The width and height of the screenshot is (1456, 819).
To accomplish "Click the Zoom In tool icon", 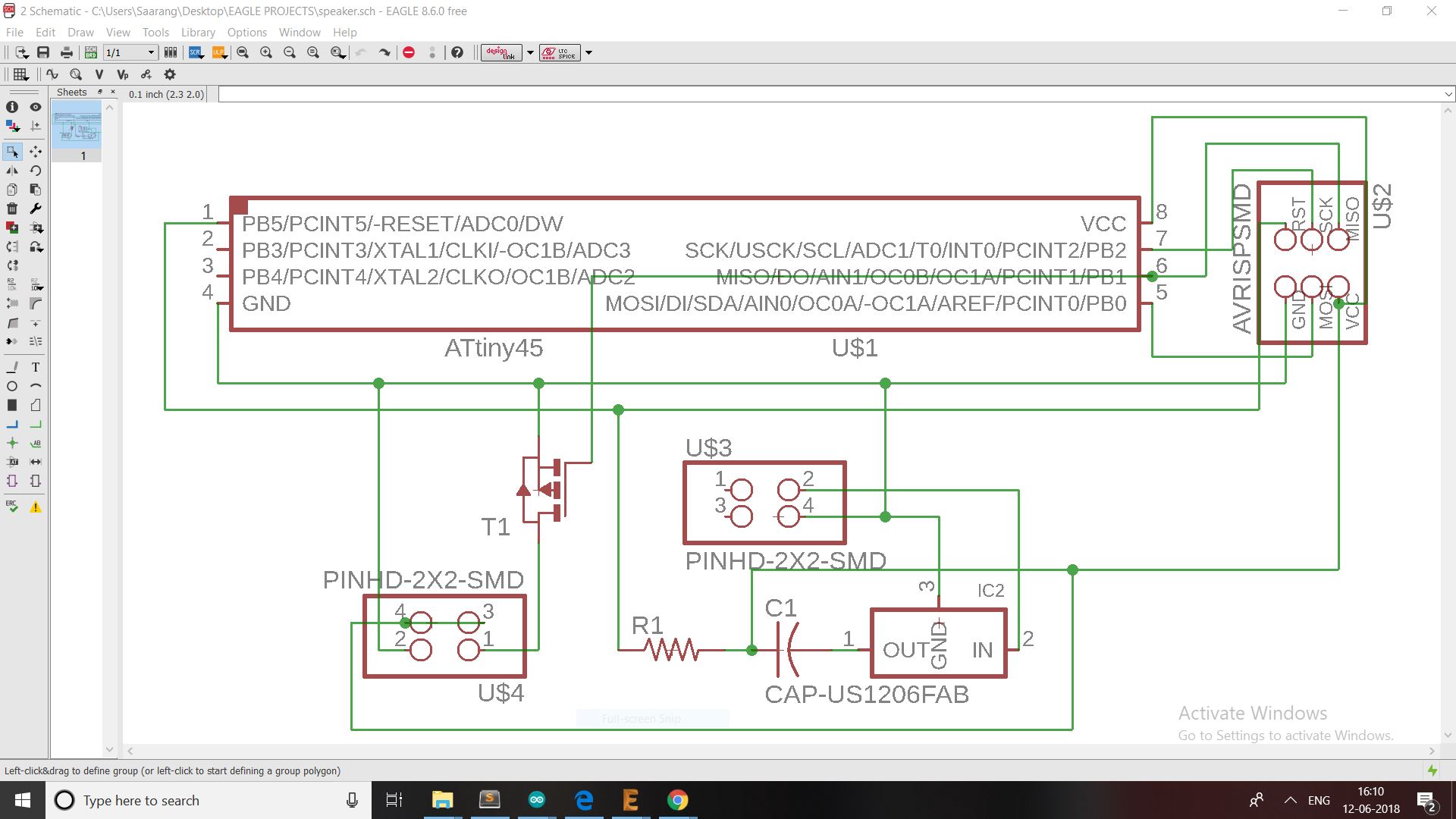I will point(266,52).
